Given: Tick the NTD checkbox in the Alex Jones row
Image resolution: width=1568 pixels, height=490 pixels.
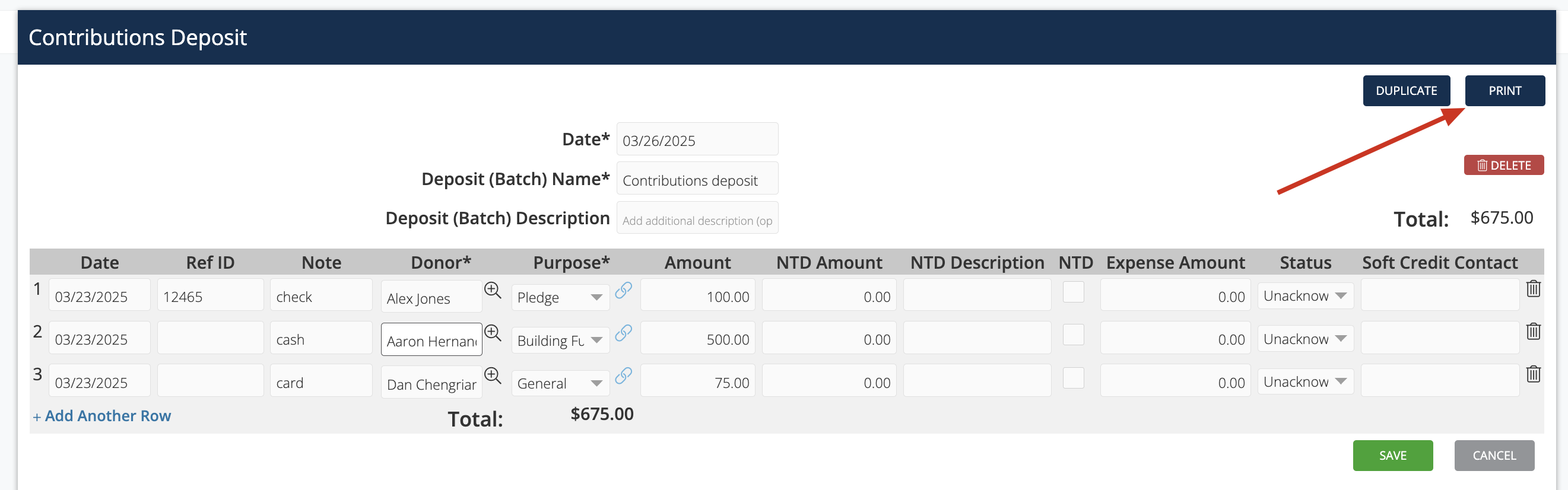Looking at the screenshot, I should click(1073, 291).
